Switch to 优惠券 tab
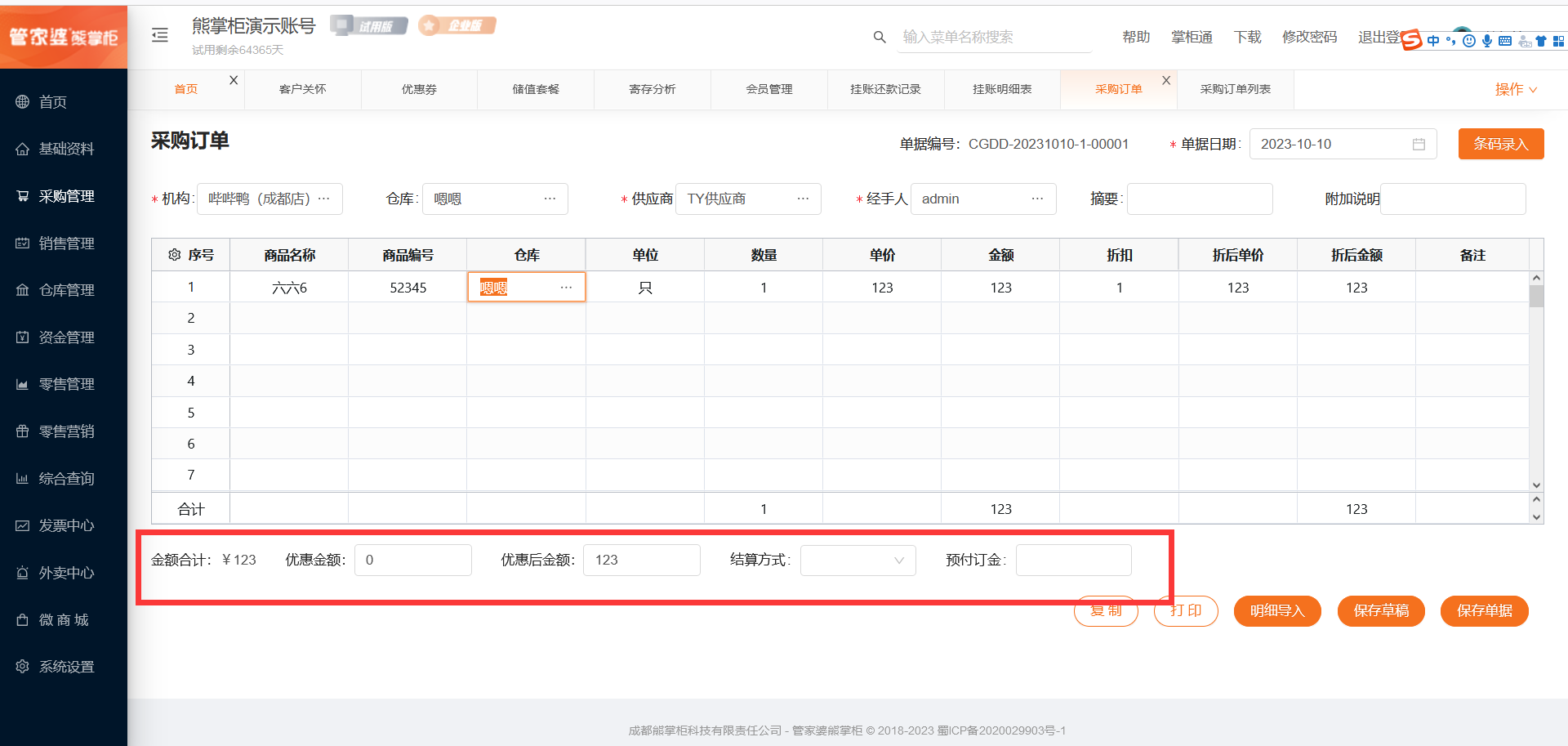1568x746 pixels. click(419, 89)
